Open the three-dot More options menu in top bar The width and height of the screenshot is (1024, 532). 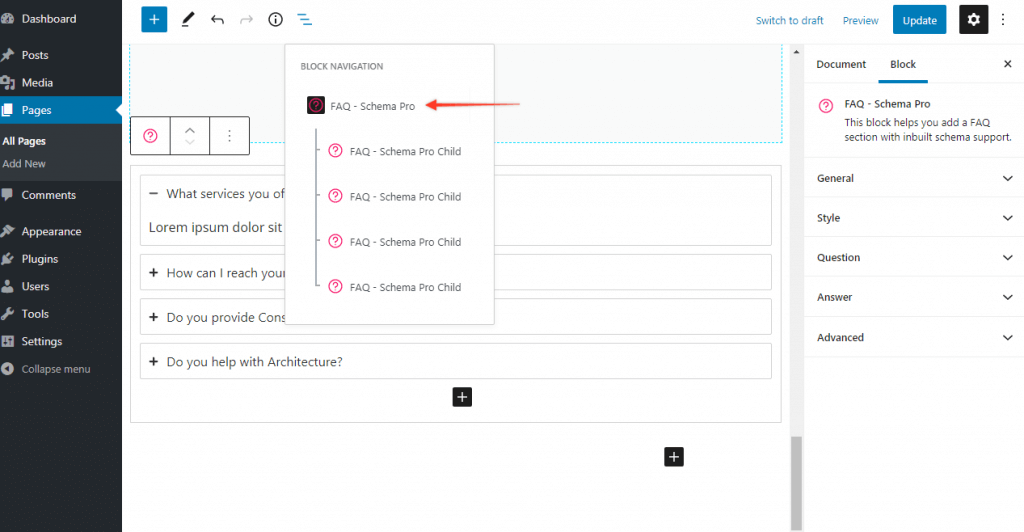(x=1003, y=20)
